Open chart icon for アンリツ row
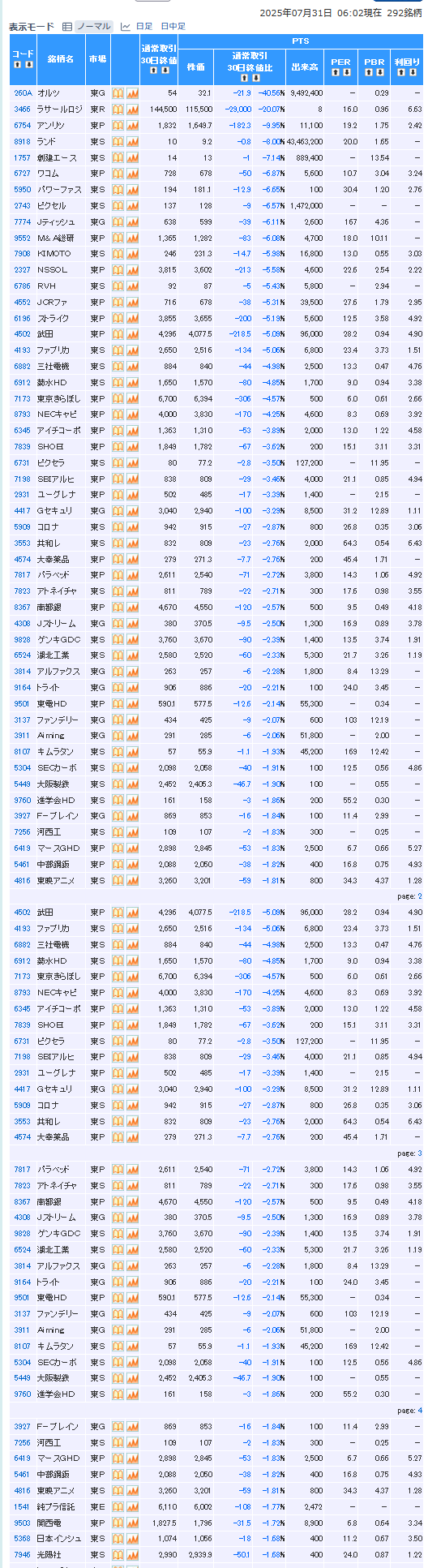Image resolution: width=428 pixels, height=1568 pixels. coord(132,125)
